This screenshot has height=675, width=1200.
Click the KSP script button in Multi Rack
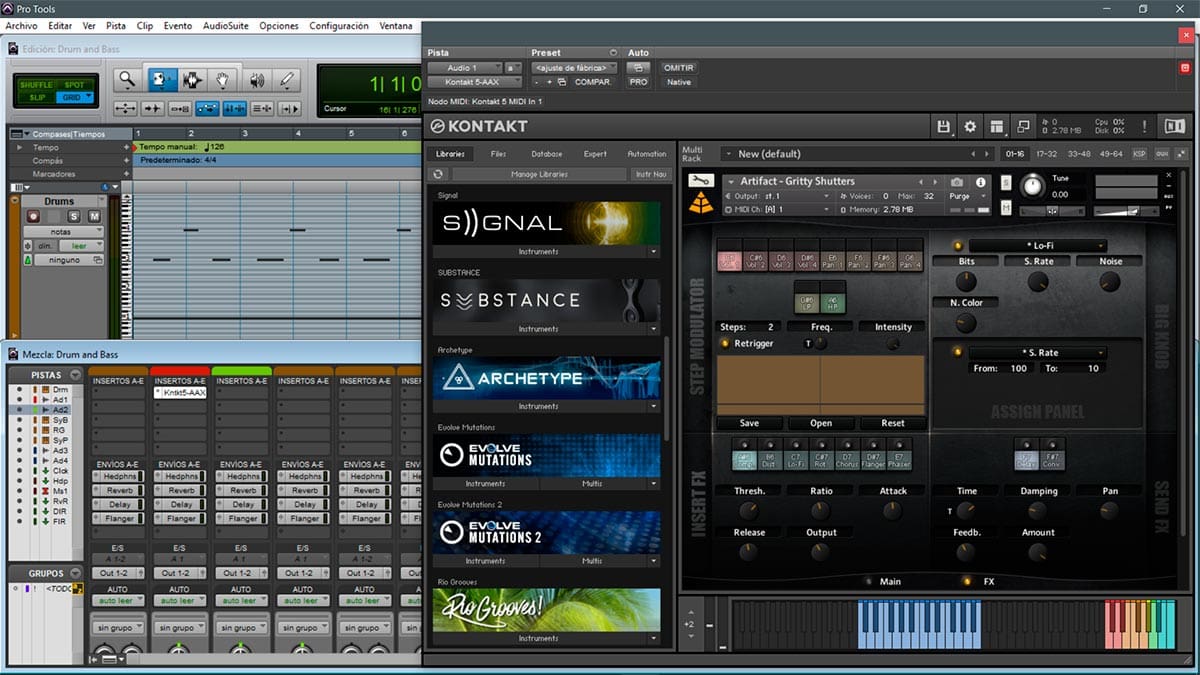click(x=1139, y=154)
